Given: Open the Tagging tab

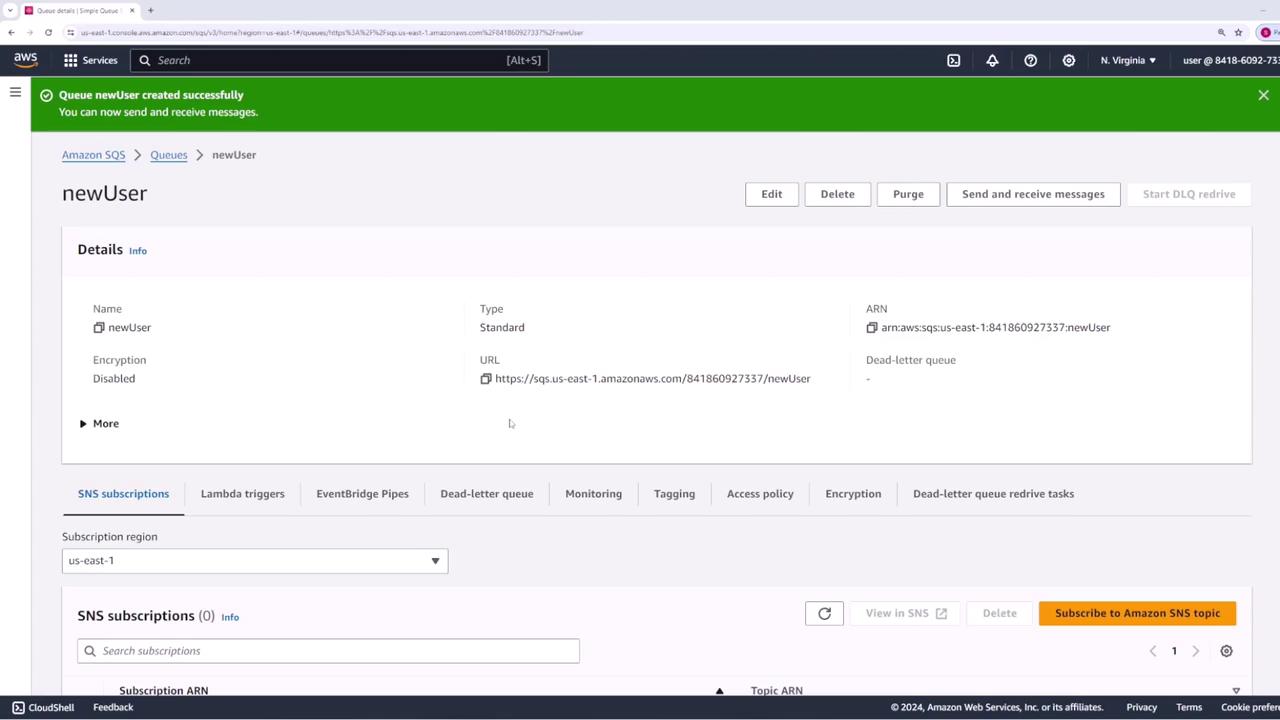Looking at the screenshot, I should point(674,494).
